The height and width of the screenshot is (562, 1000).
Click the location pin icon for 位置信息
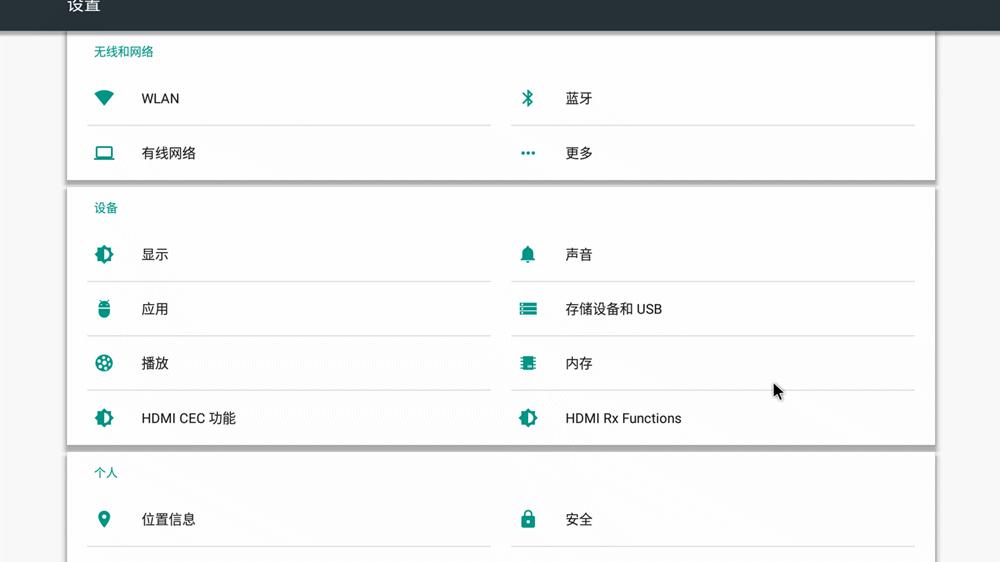(x=104, y=519)
